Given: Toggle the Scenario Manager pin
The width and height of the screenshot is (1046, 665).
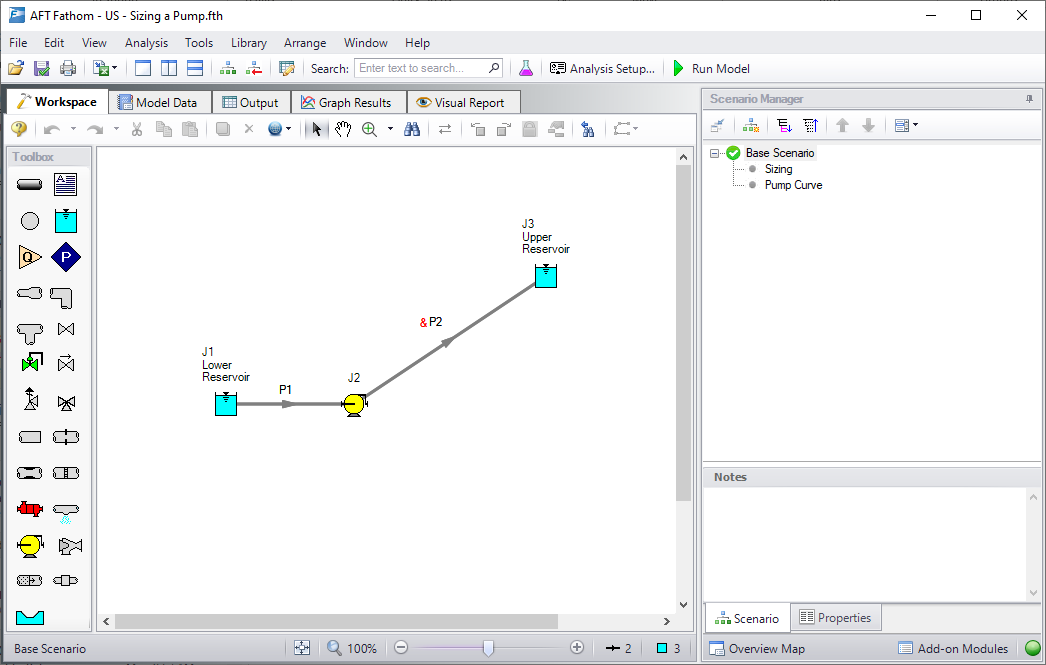Looking at the screenshot, I should click(1029, 99).
